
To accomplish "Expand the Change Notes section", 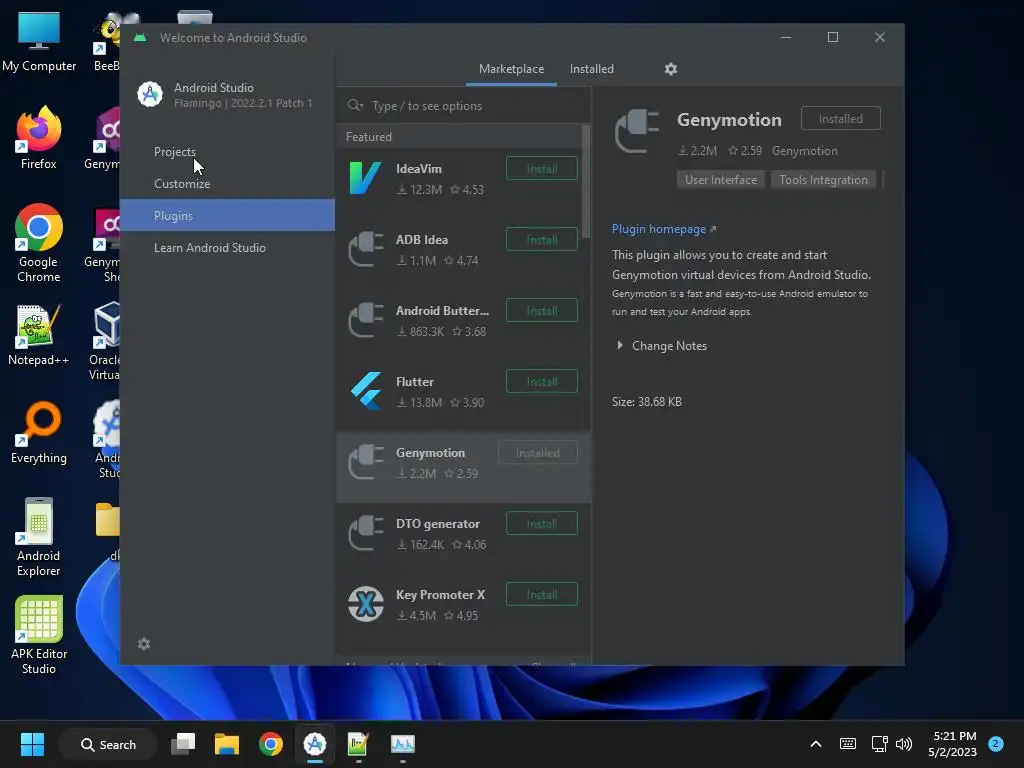I will (619, 345).
